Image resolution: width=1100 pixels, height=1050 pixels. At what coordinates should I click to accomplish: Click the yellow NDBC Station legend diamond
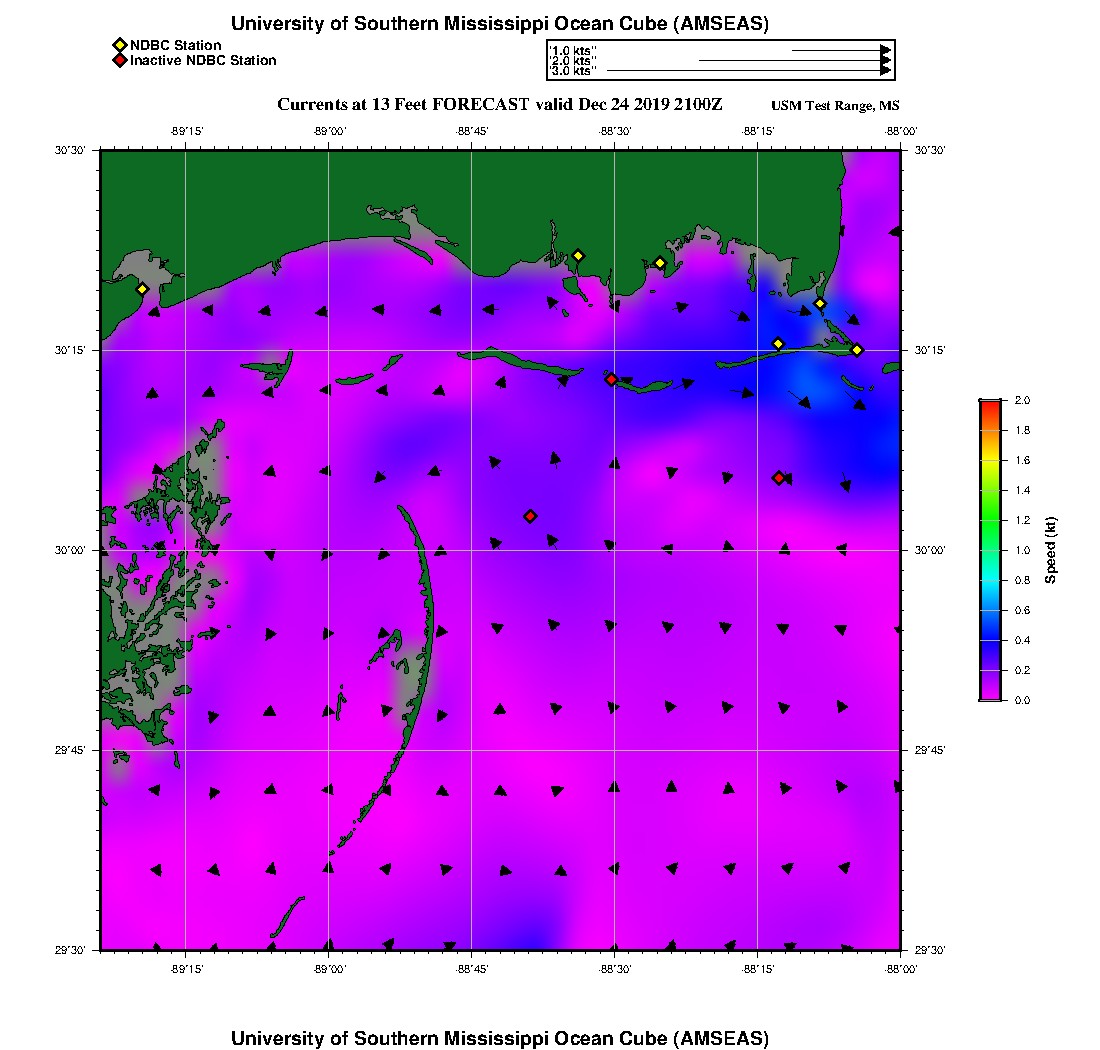(119, 45)
